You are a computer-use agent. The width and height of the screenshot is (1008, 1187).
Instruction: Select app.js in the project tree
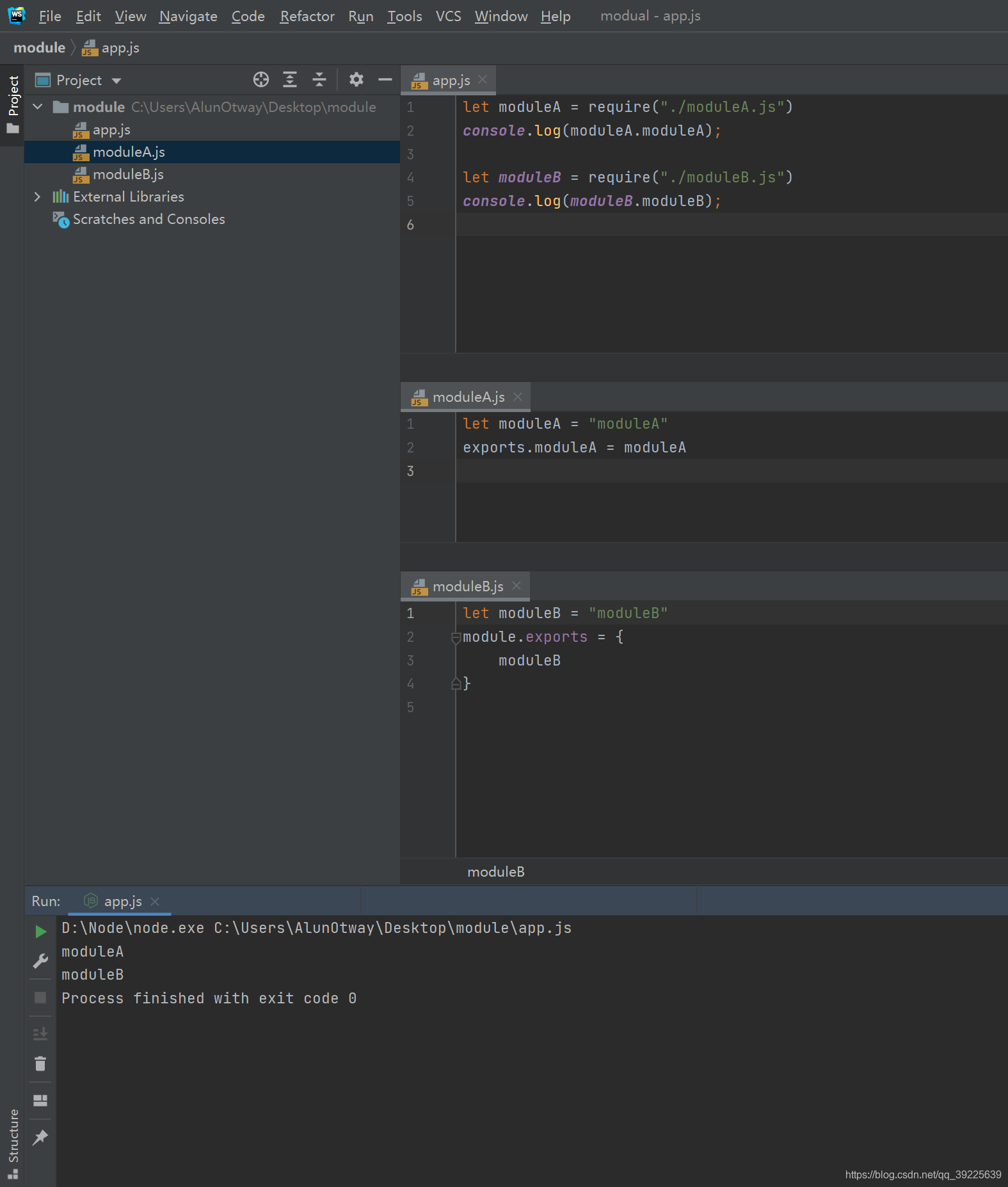(212, 129)
